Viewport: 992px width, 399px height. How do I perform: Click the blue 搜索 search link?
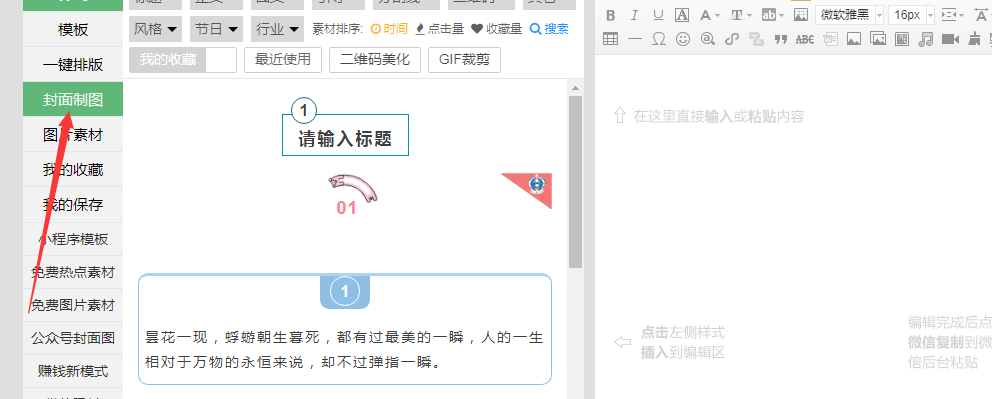click(x=549, y=28)
